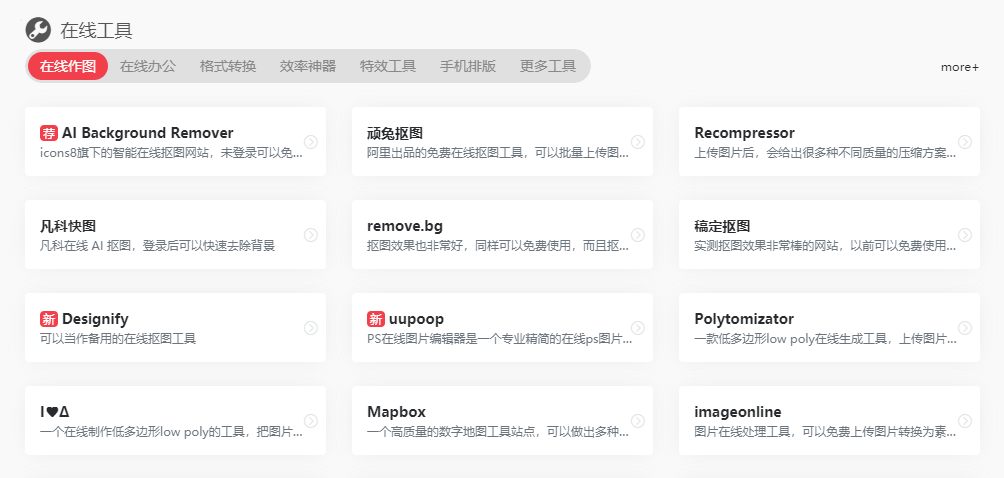Click the 在线工具 section heading
This screenshot has width=1004, height=478.
pos(97,30)
